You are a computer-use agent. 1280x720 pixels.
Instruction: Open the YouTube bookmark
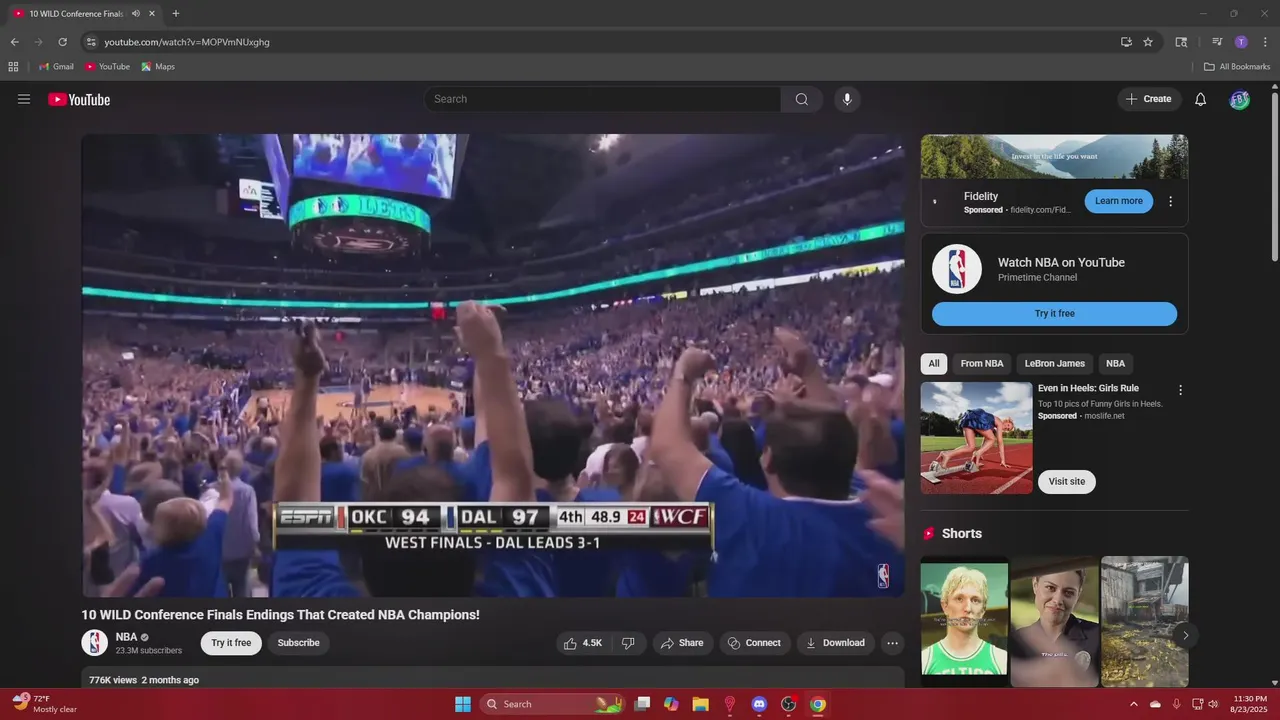pos(108,67)
